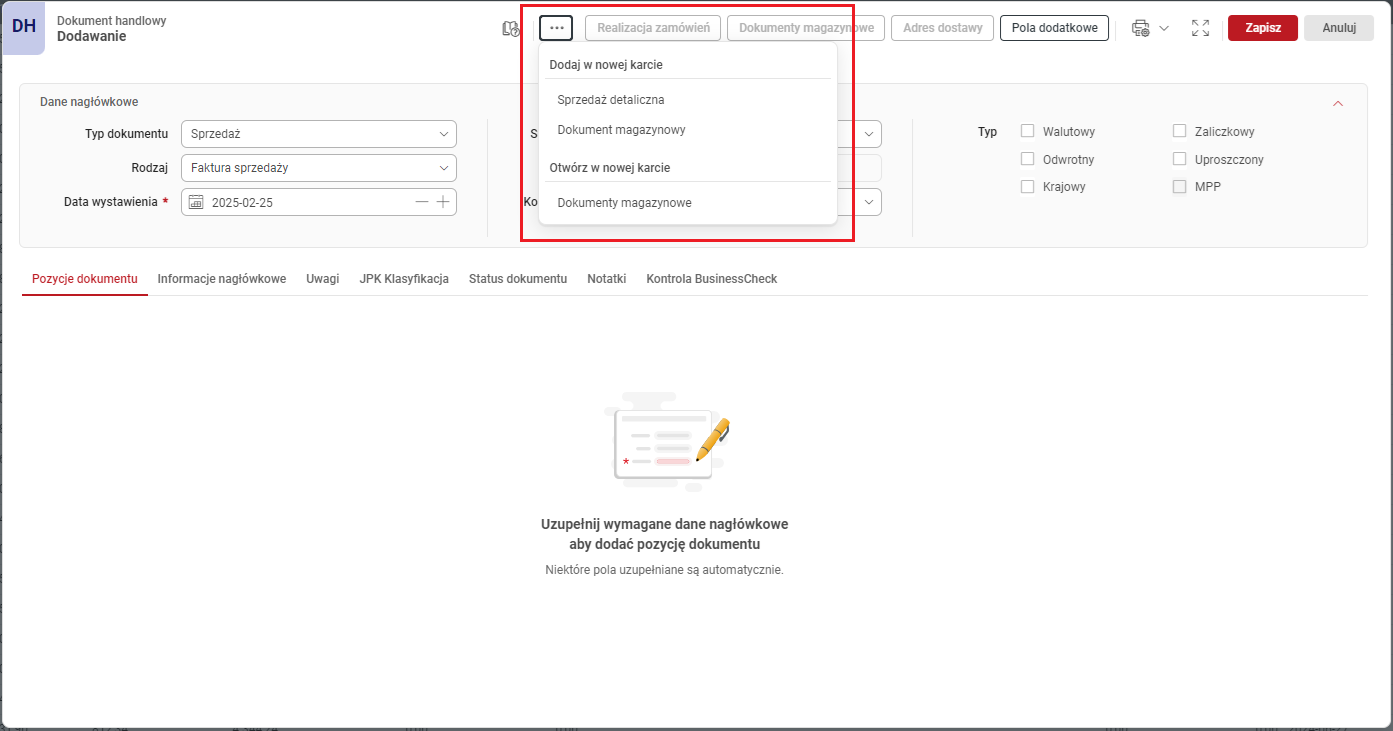1393x731 pixels.
Task: Tick the Zaliczkowy checkbox
Action: click(x=1179, y=131)
